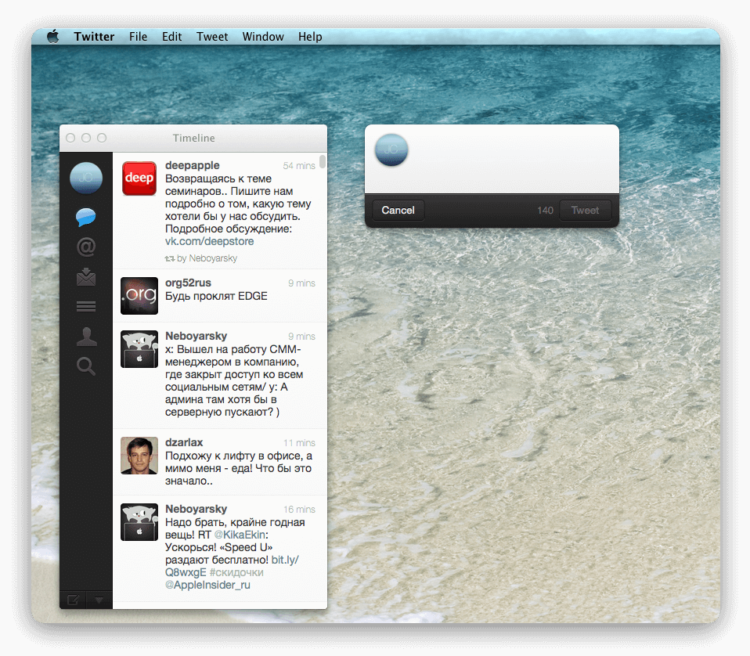Image resolution: width=750 pixels, height=656 pixels.
Task: Click the 54 mins timestamp
Action: pos(299,166)
